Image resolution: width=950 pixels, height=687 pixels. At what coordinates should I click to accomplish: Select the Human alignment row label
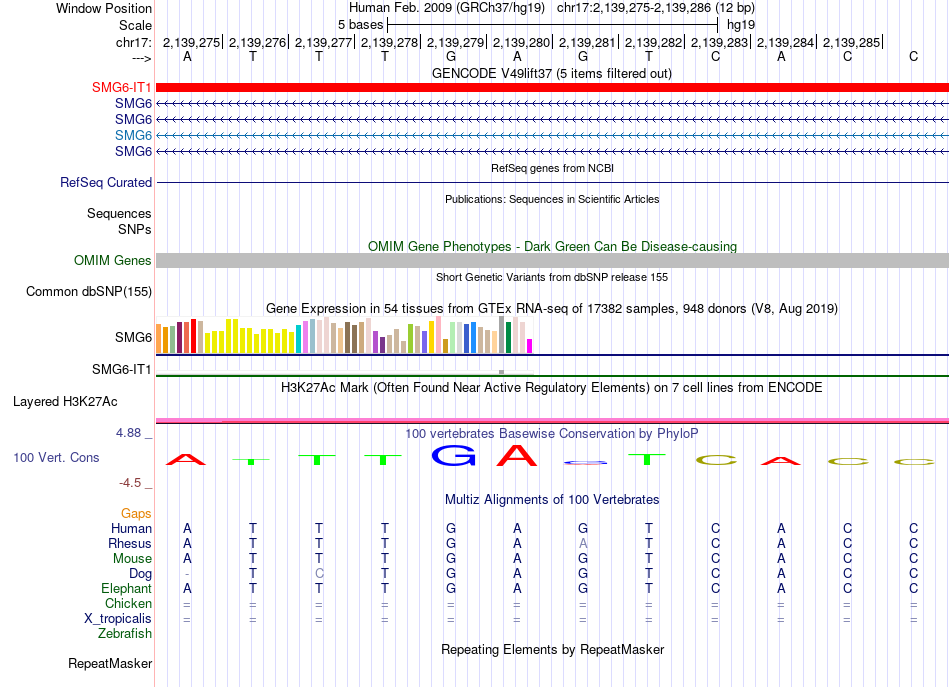pos(131,528)
